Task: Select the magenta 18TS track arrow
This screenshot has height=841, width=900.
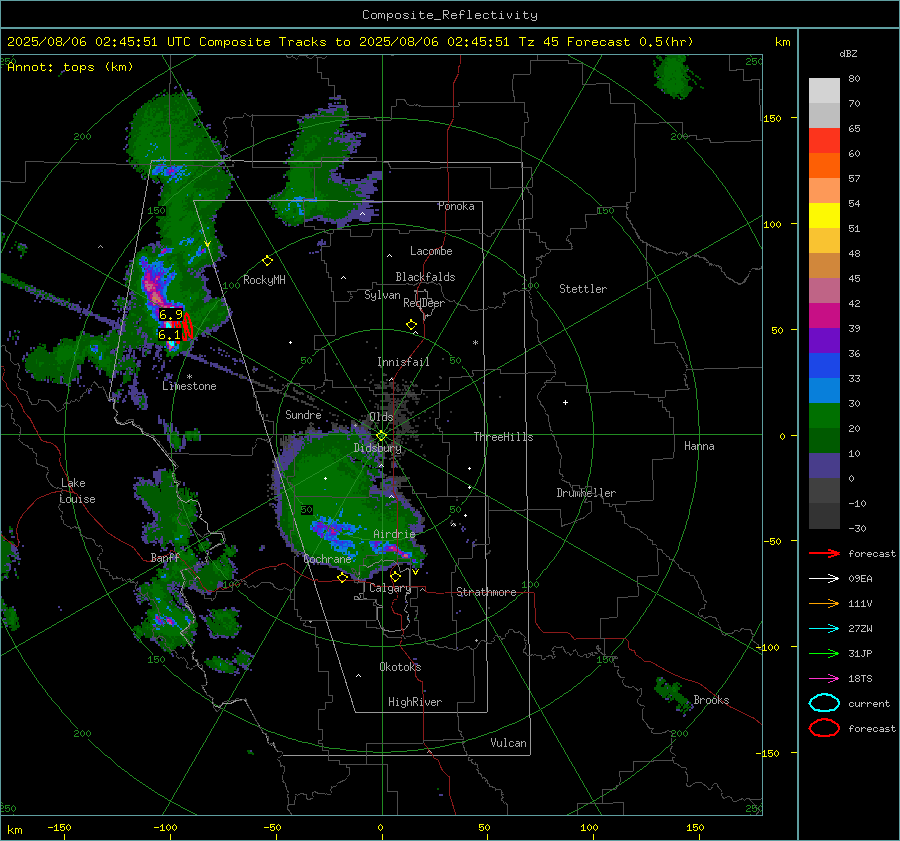Action: 824,679
